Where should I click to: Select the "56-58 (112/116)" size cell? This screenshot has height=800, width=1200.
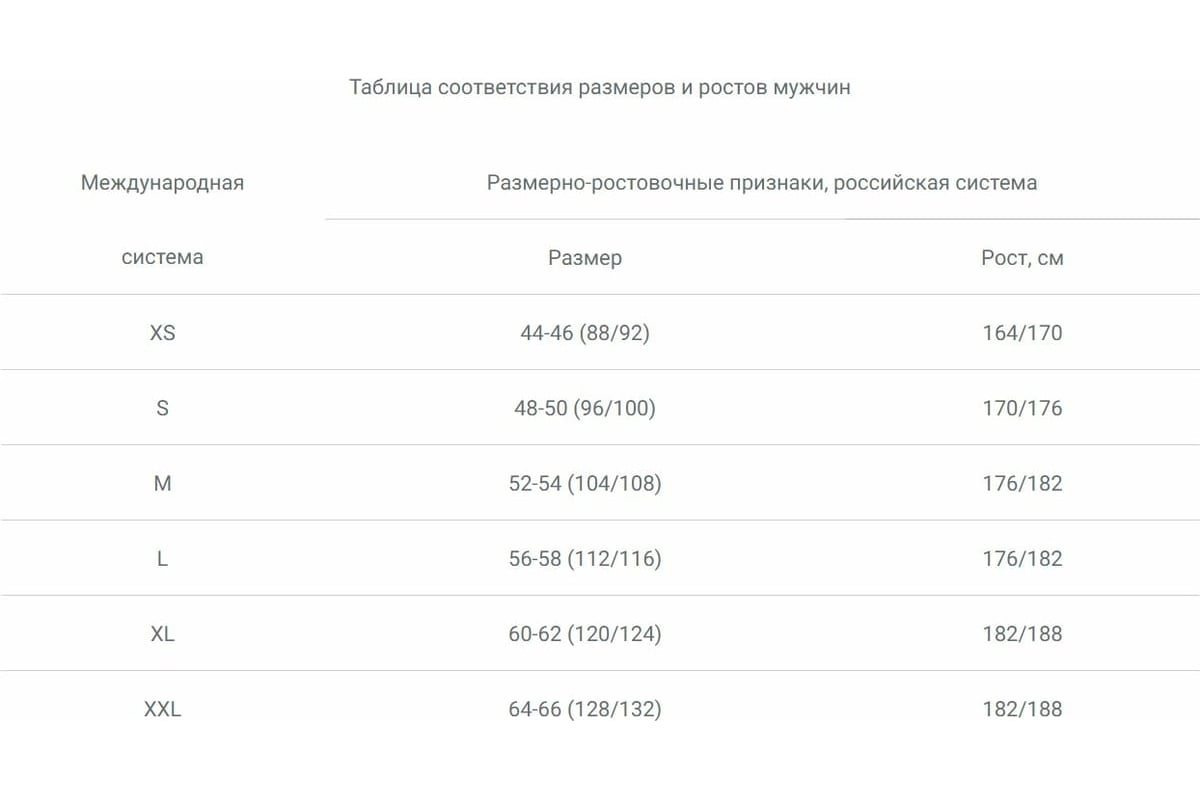tap(584, 559)
